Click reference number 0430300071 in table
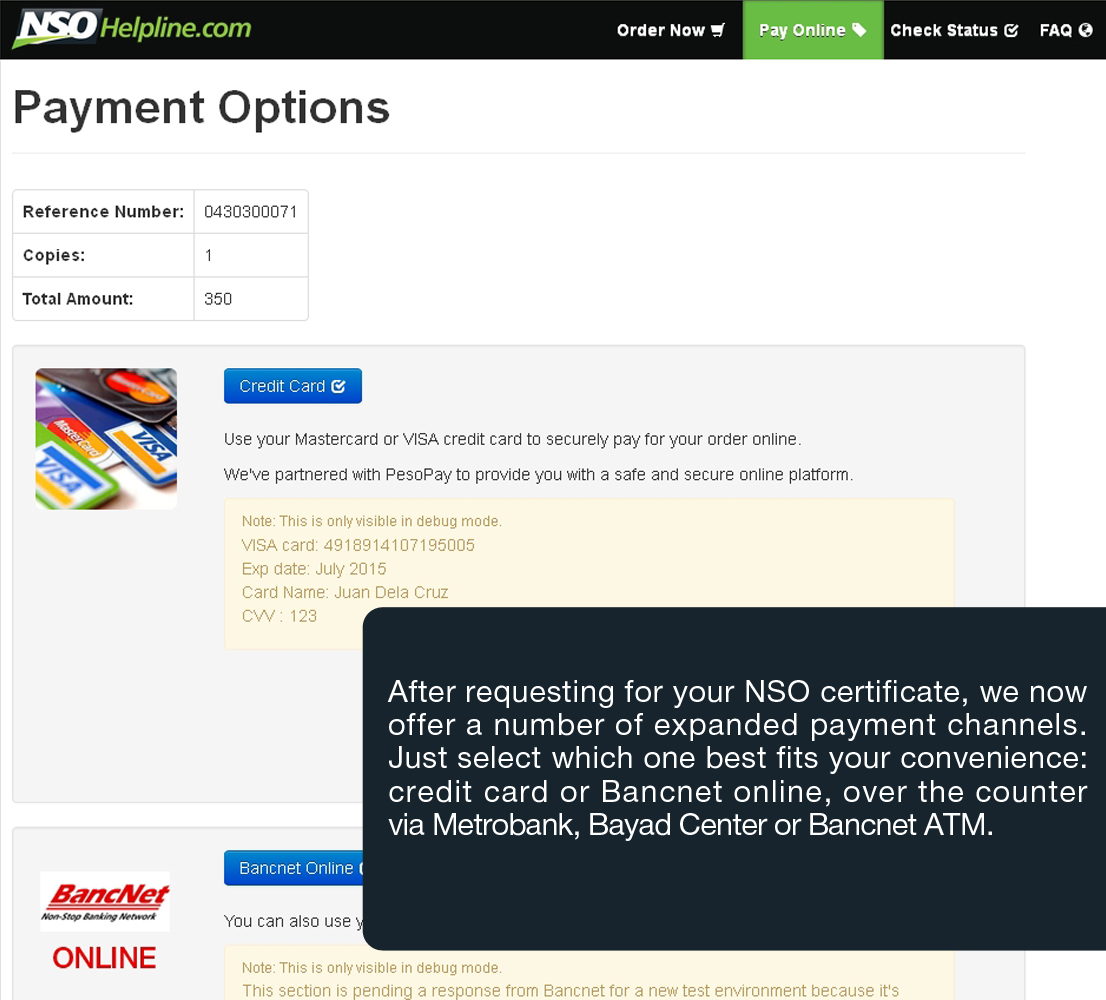Viewport: 1106px width, 1000px height. [250, 212]
